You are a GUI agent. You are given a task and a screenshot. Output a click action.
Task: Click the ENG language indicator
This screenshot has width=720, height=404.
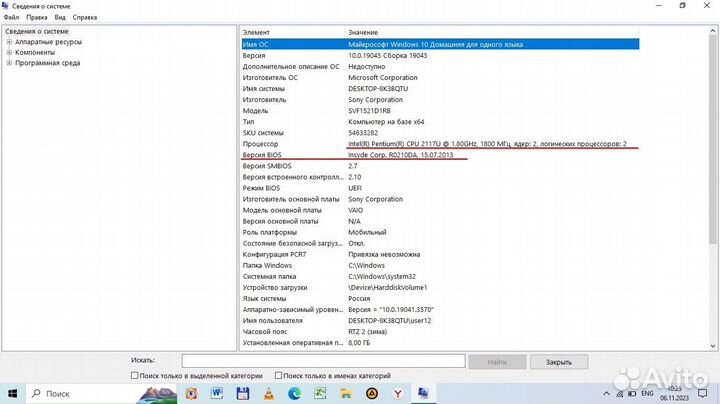point(647,393)
